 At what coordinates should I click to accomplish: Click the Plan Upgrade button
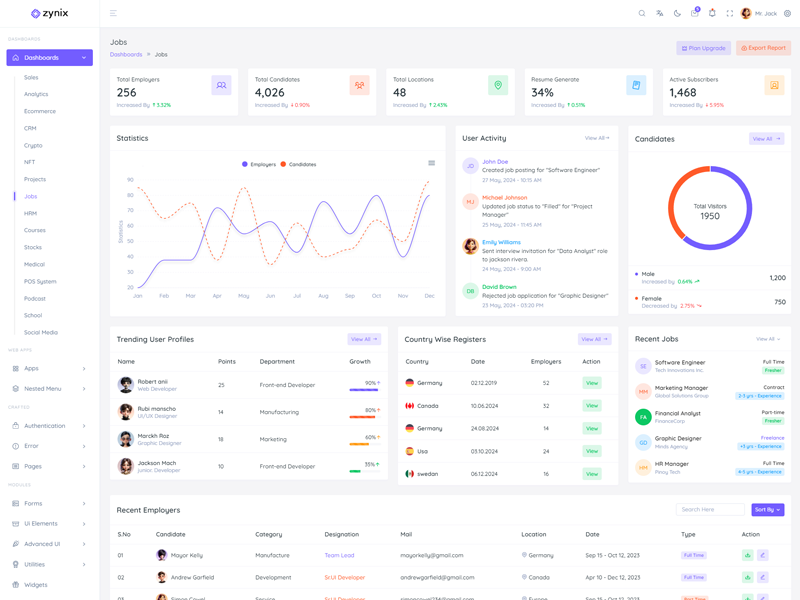(703, 48)
